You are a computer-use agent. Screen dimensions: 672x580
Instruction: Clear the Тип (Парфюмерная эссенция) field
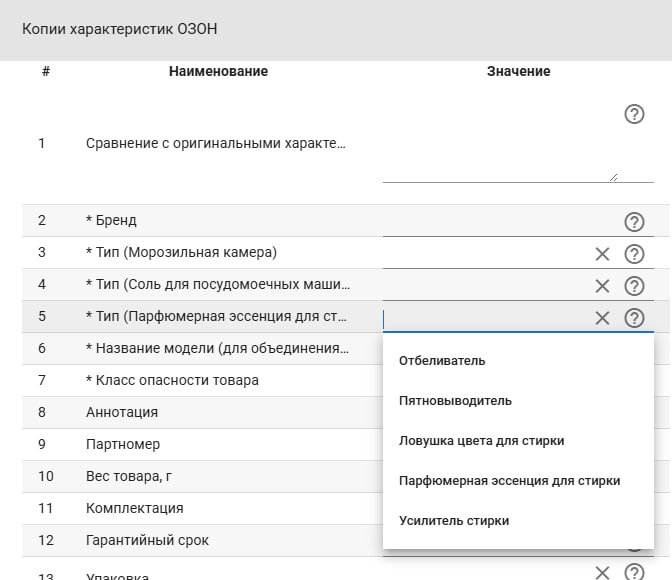(602, 318)
